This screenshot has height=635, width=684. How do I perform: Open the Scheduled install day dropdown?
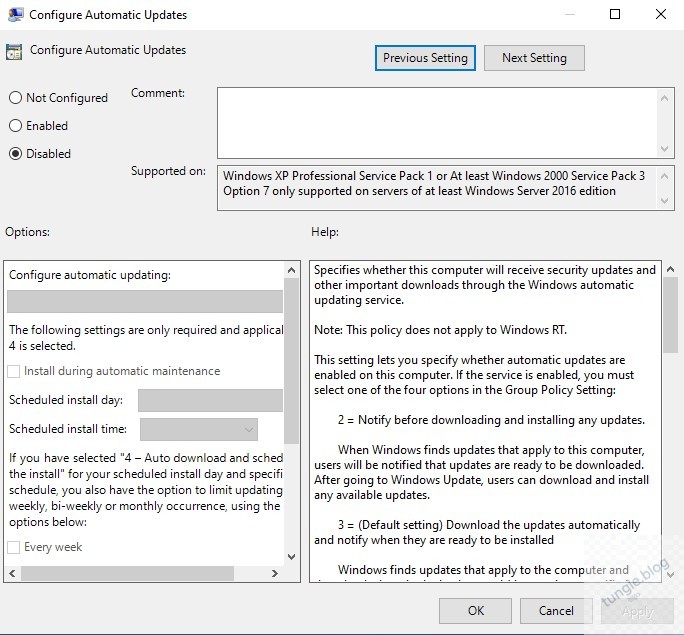coord(210,400)
